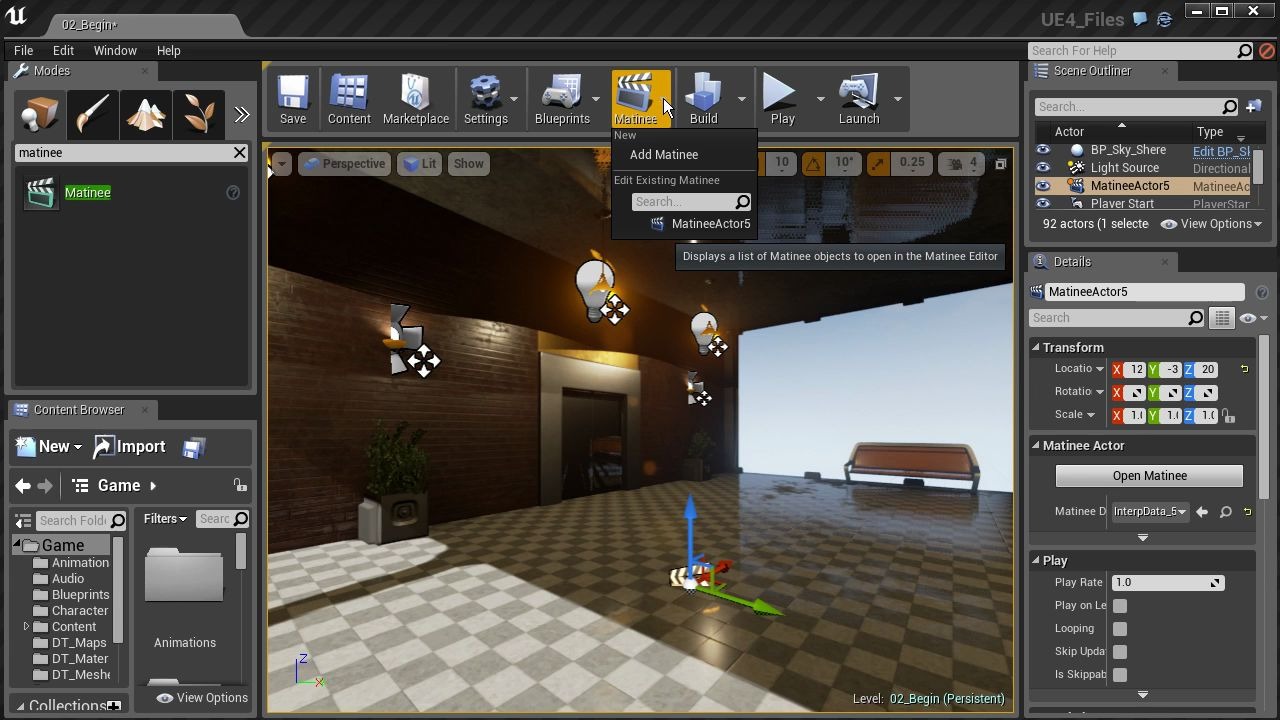The image size is (1280, 720).
Task: Browse to Matinee Data asset magnifier icon
Action: 1225,511
